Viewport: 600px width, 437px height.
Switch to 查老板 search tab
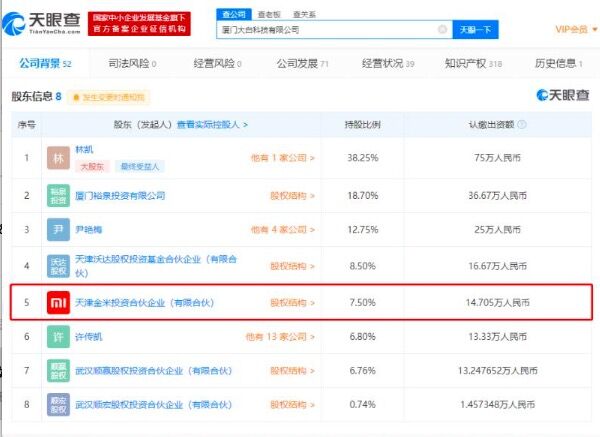(269, 15)
